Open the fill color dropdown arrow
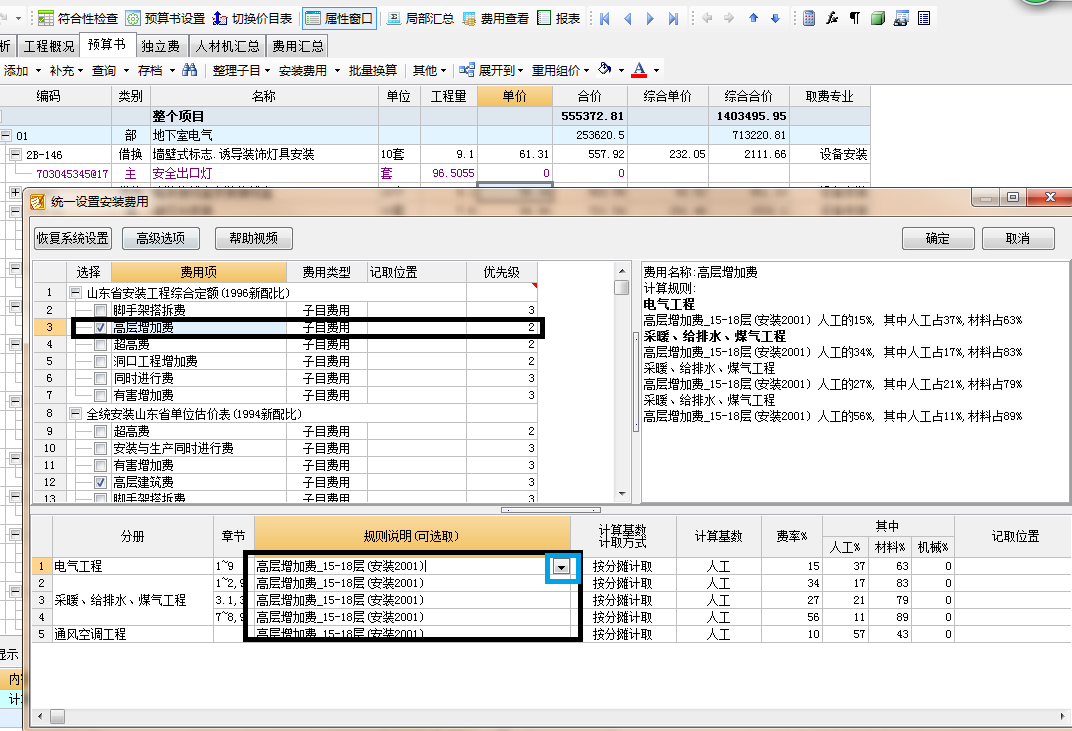The width and height of the screenshot is (1072, 731). pos(621,70)
